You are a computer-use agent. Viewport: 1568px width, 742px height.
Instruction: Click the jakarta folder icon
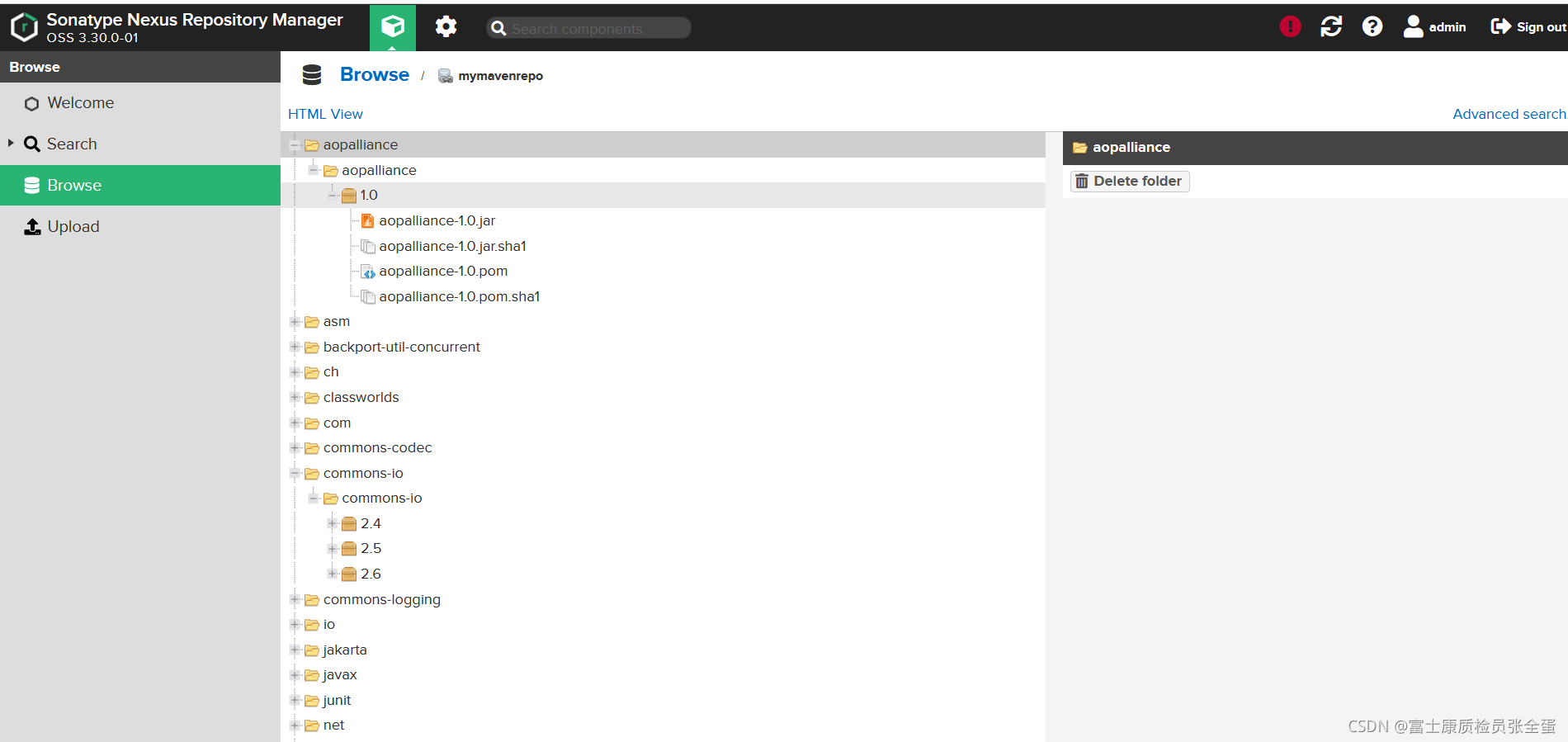tap(312, 650)
